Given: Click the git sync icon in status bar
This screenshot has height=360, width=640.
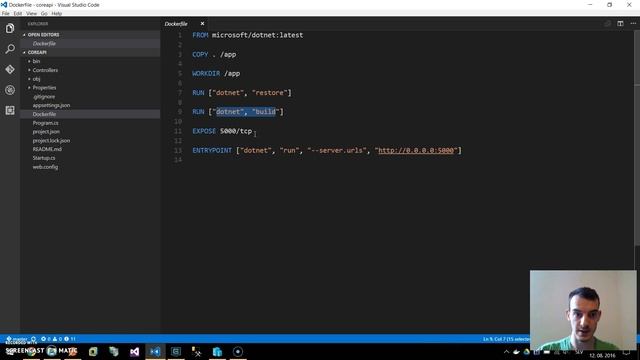Looking at the screenshot, I should pyautogui.click(x=33, y=339).
